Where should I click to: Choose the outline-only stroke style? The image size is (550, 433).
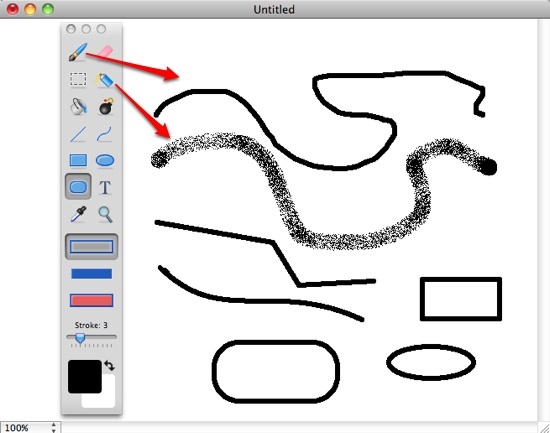coord(91,247)
